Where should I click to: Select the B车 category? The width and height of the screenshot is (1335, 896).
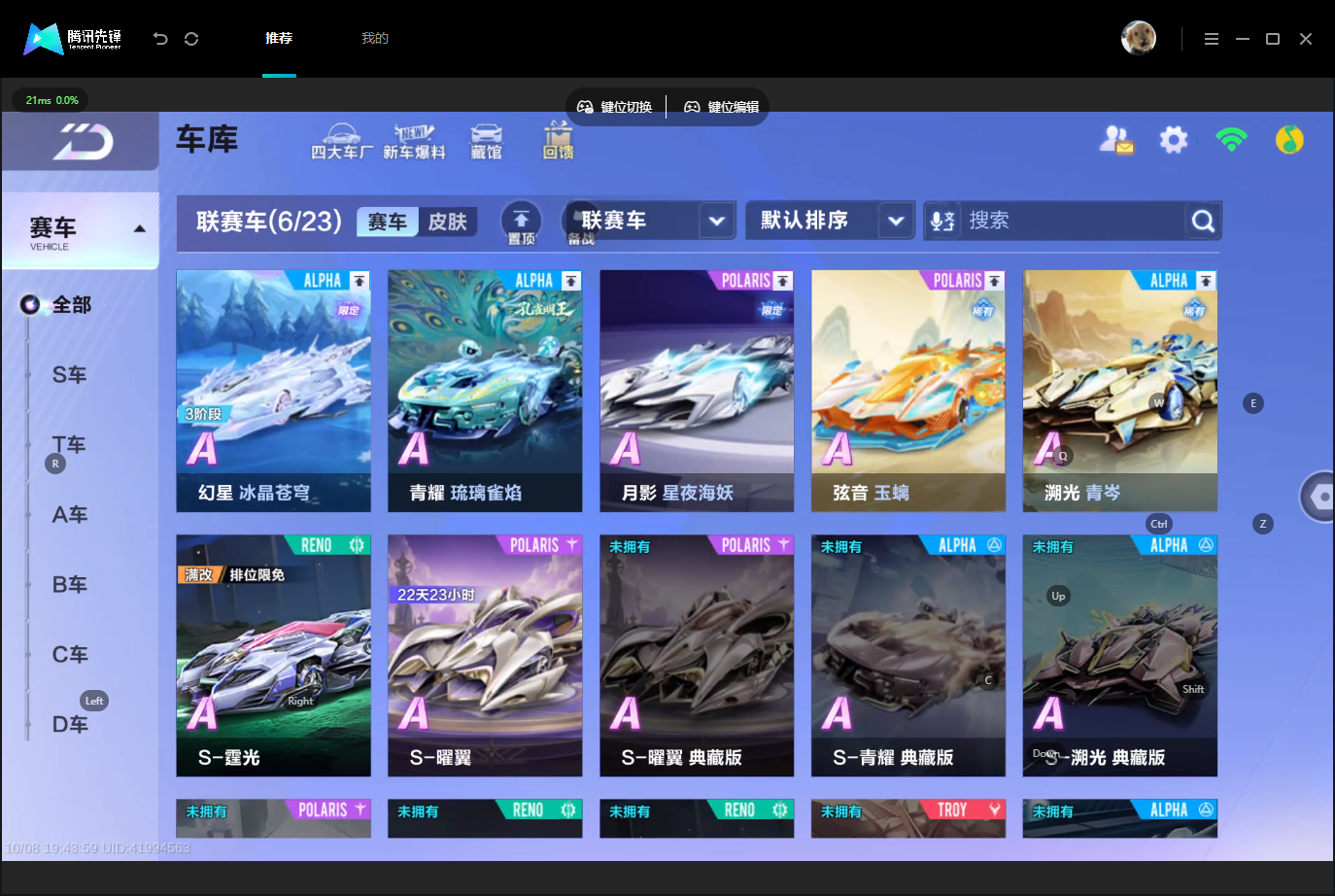pos(70,585)
